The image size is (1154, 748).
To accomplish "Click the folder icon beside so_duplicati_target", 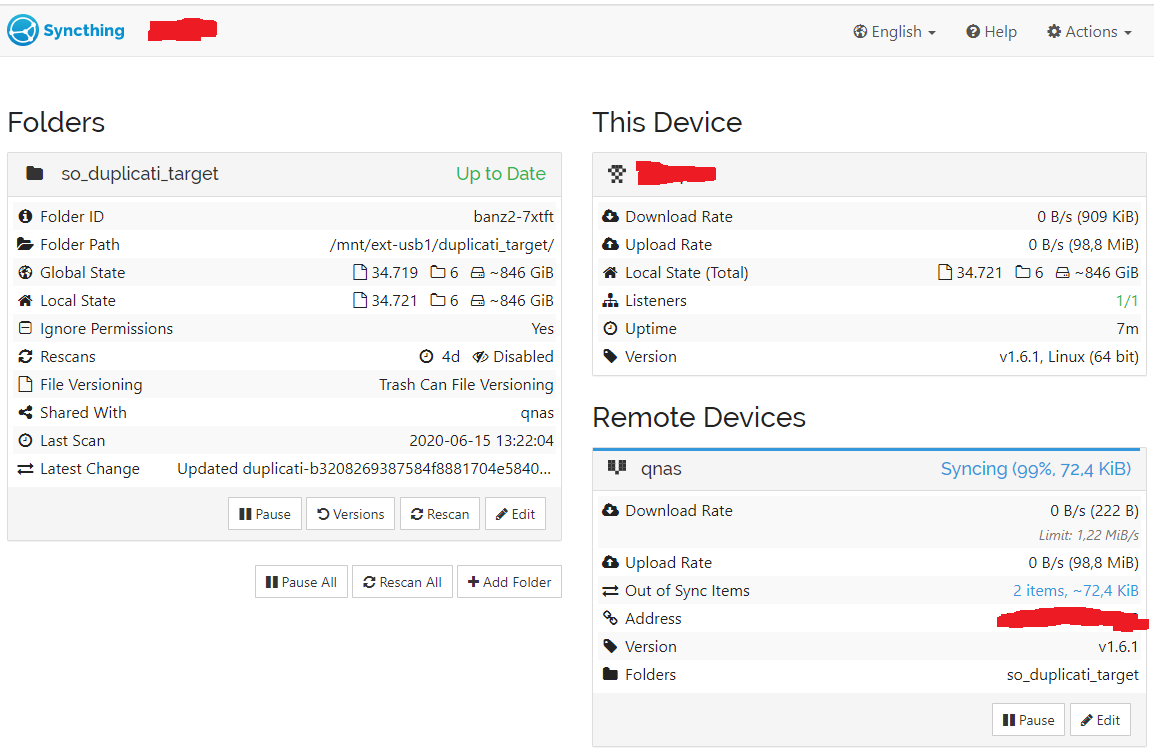I will 35,174.
